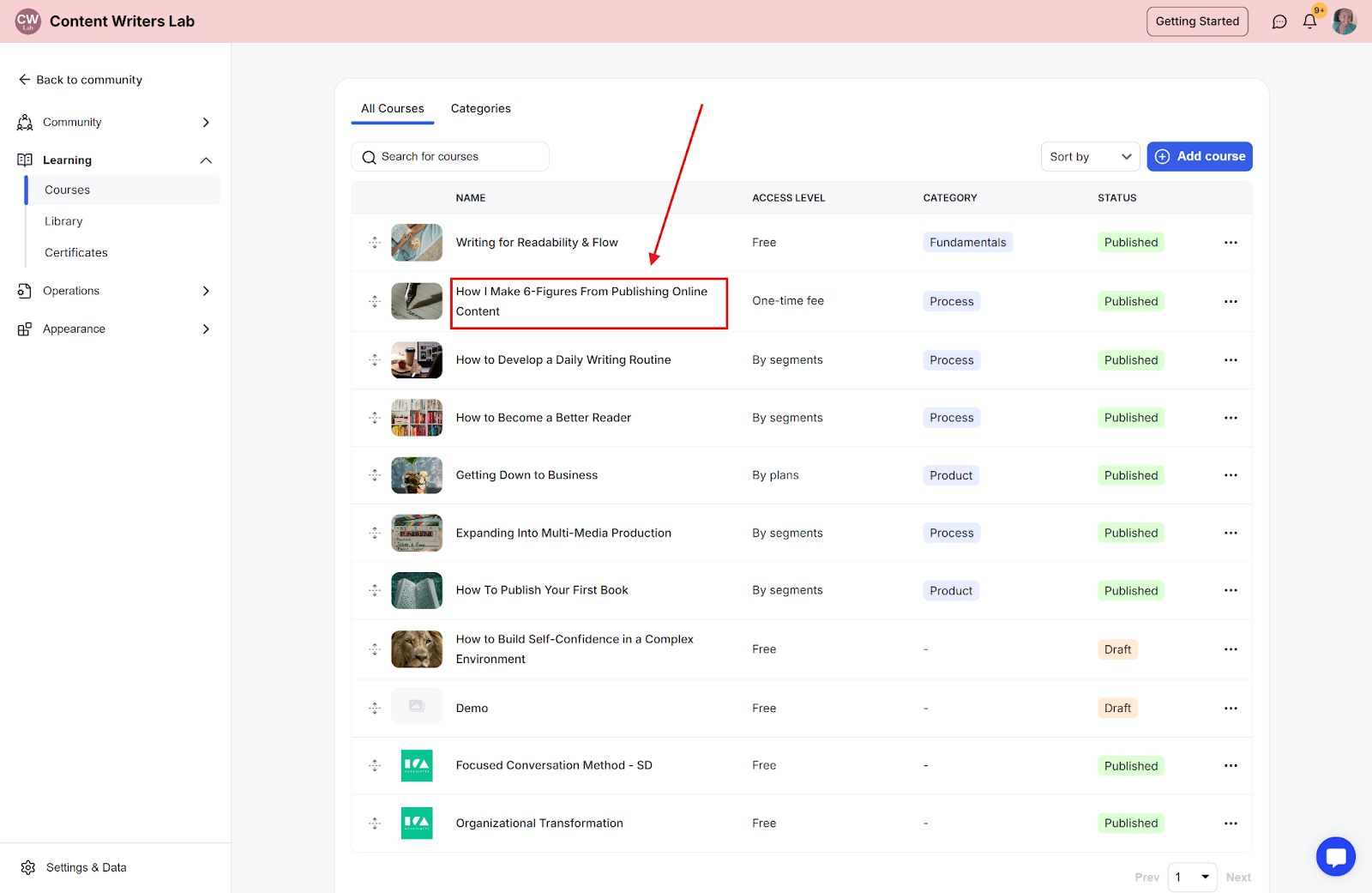Open the Sort by dropdown
This screenshot has width=1372, height=893.
[x=1090, y=157]
